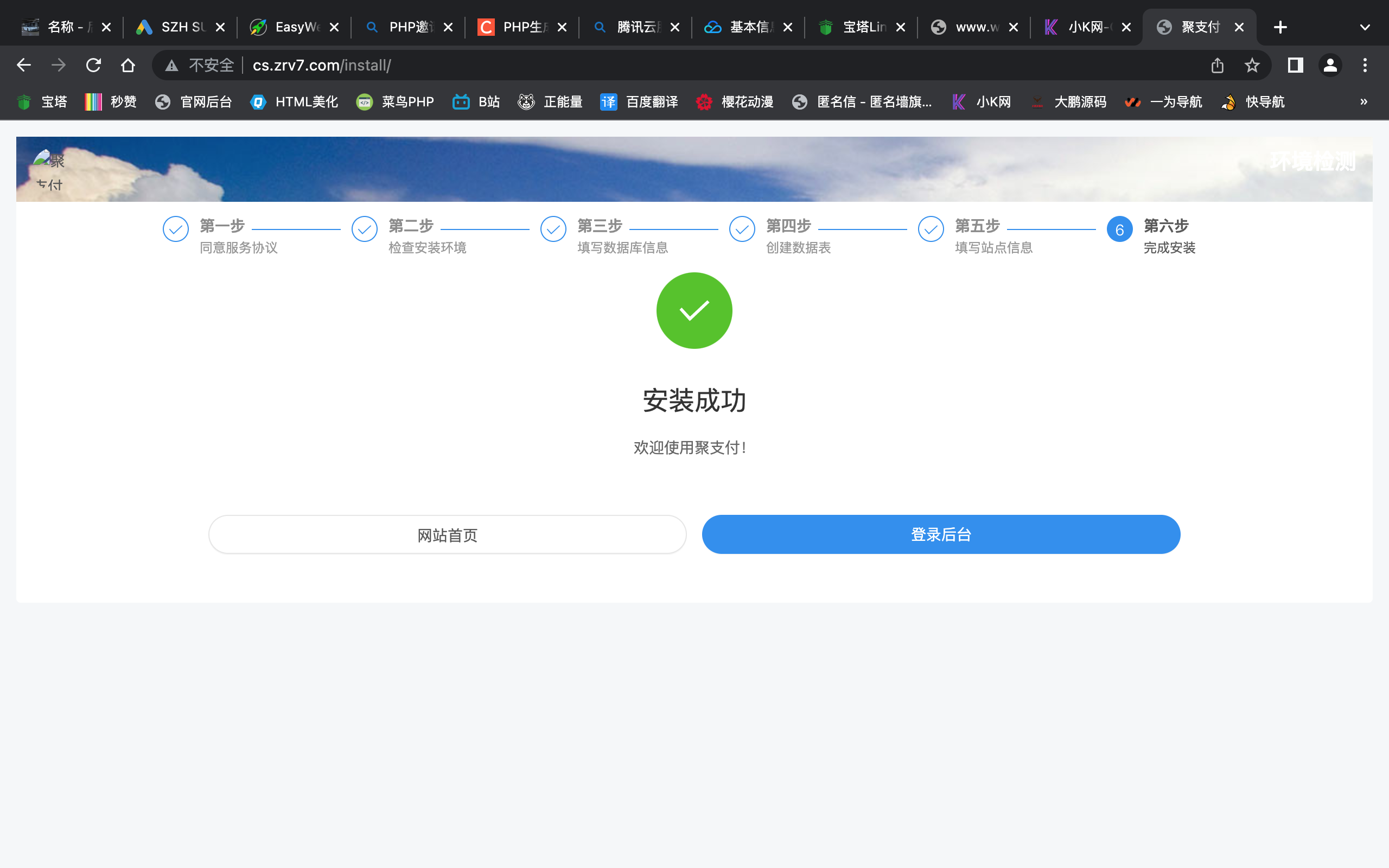Click the 网站首页 button

tap(447, 534)
